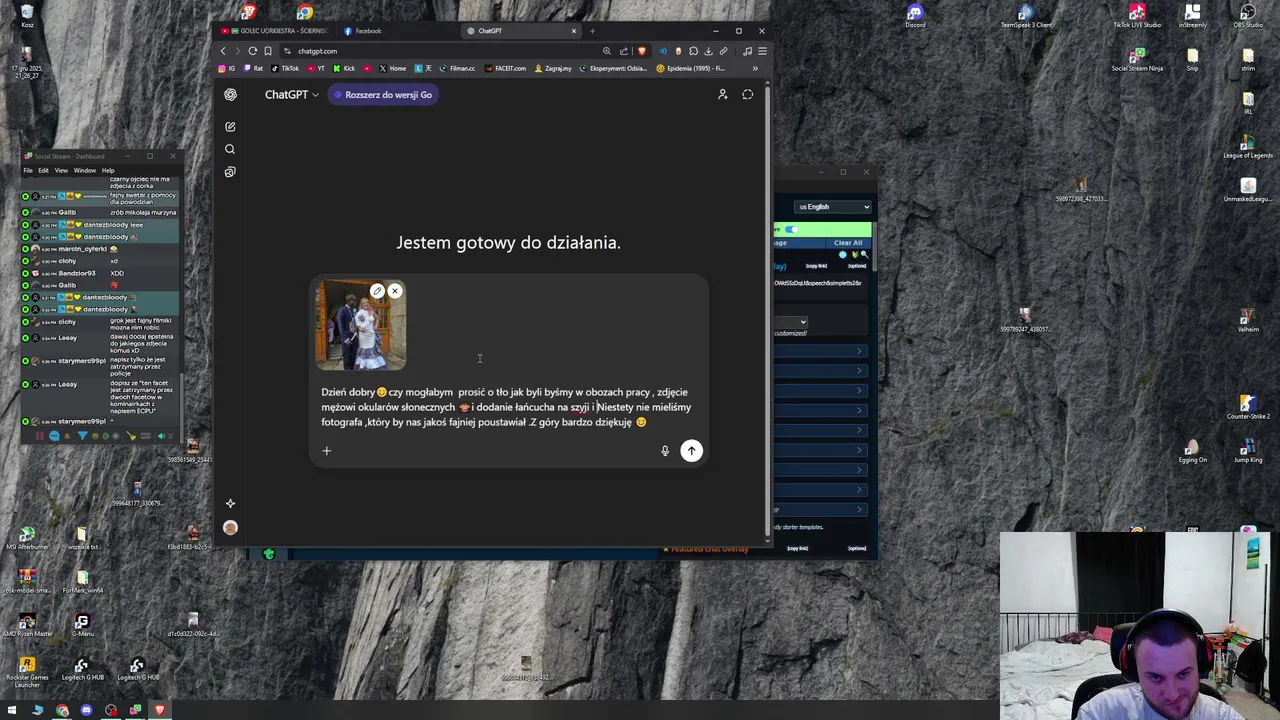Click Clear All in the right window
The height and width of the screenshot is (720, 1280).
(x=847, y=243)
